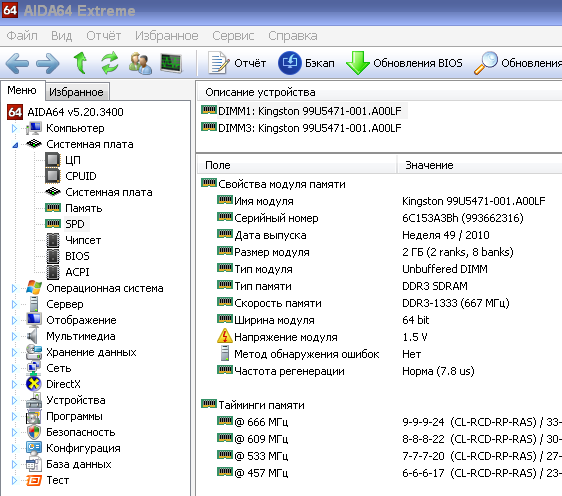Click the Forward arrow toolbar icon
Viewport: 562px width, 496px height.
pyautogui.click(x=48, y=63)
